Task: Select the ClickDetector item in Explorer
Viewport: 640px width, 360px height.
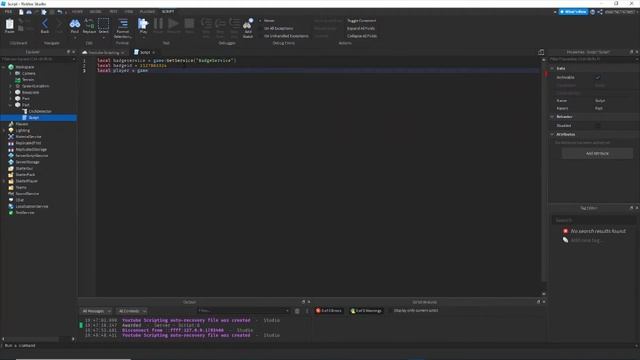Action: click(x=37, y=111)
